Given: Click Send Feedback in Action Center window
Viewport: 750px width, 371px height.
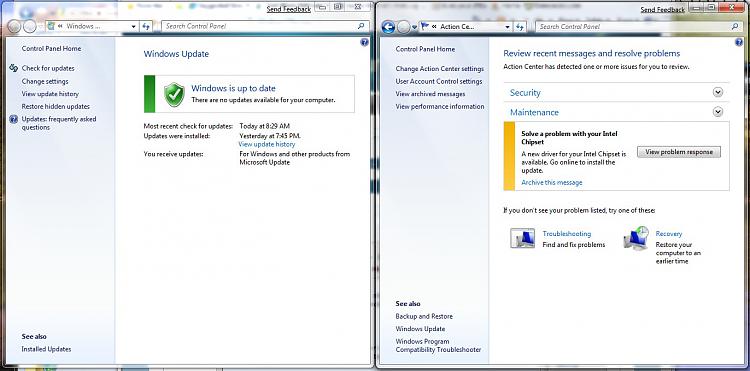Looking at the screenshot, I should (x=662, y=10).
